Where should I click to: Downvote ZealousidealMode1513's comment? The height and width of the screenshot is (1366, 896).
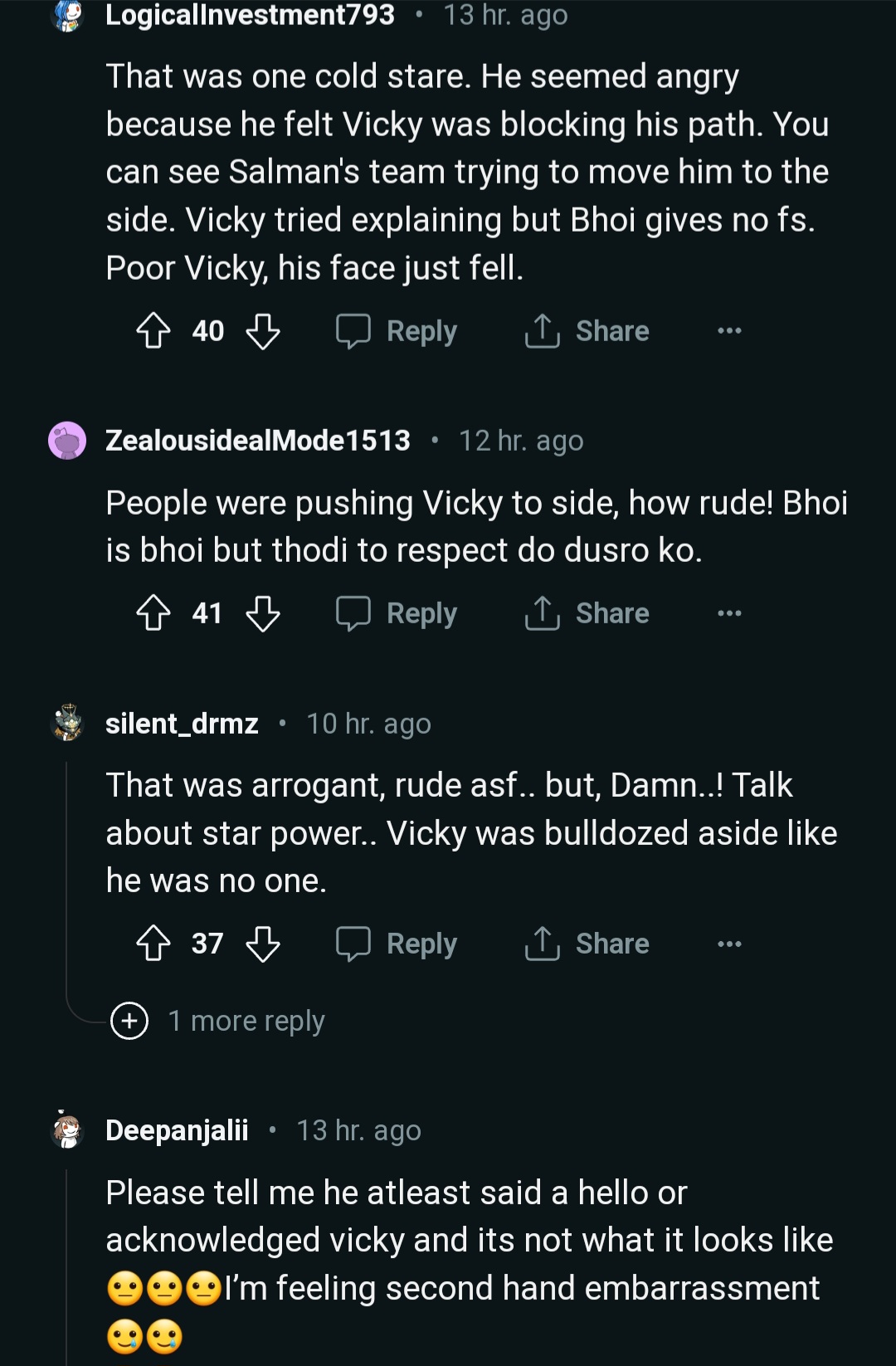point(263,613)
